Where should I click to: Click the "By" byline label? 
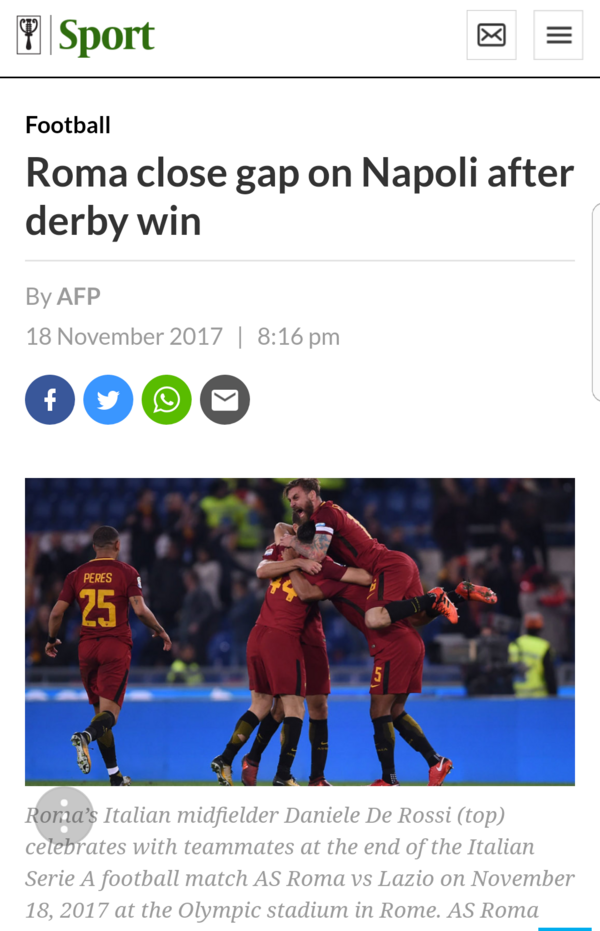point(39,296)
